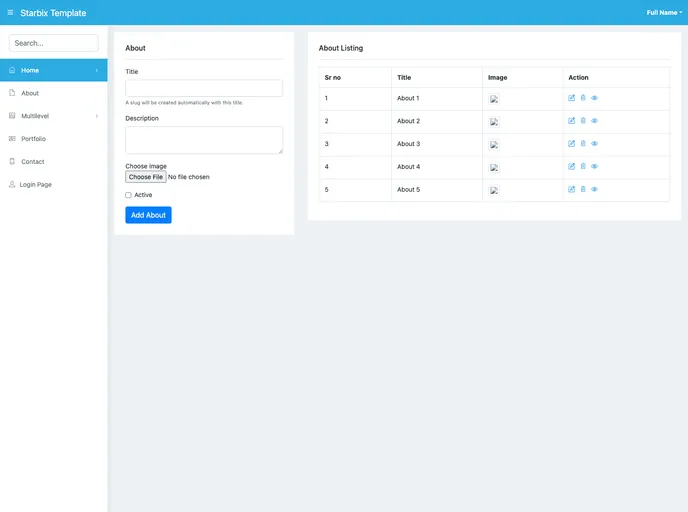This screenshot has height=512, width=688.
Task: Delete the About 3 row
Action: tap(583, 143)
